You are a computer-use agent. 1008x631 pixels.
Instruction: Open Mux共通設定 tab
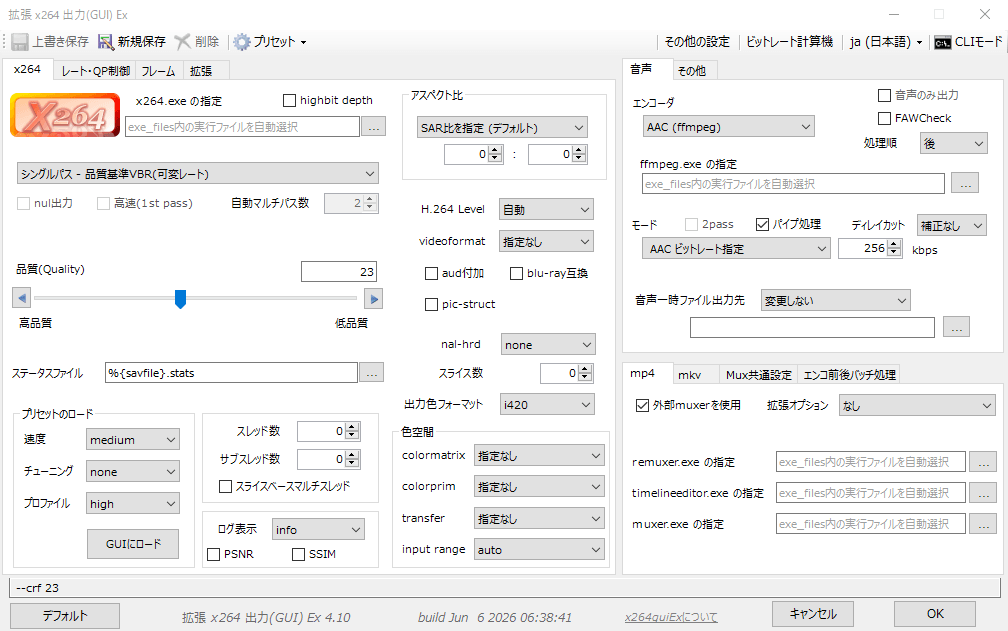pos(759,375)
